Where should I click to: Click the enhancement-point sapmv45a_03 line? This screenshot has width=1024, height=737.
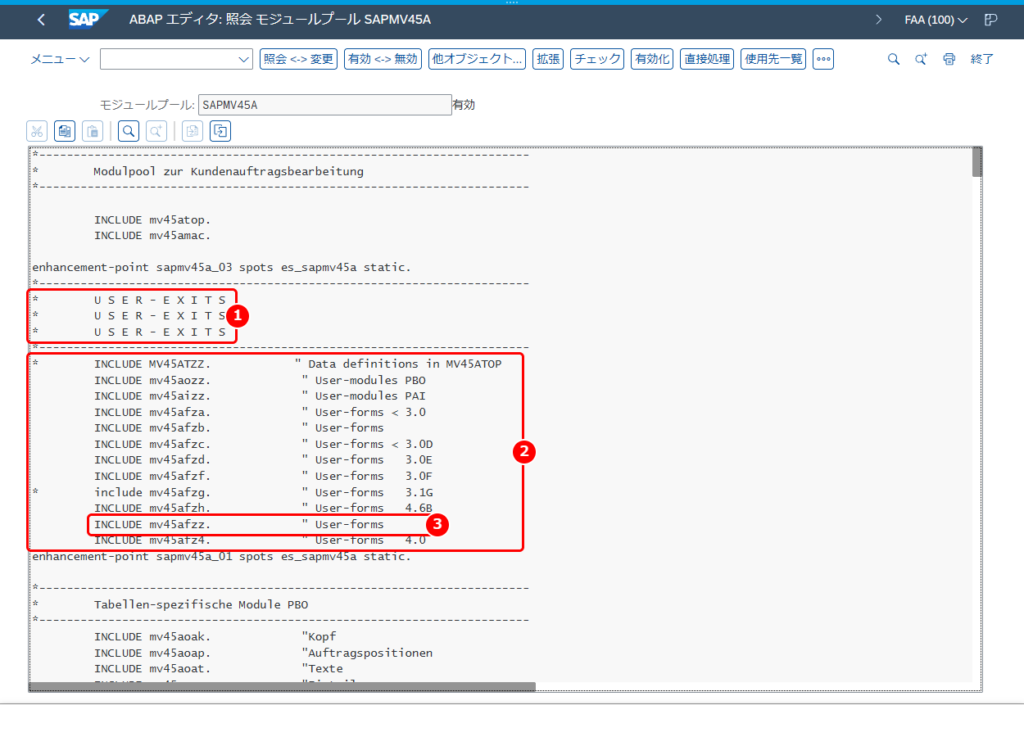click(221, 268)
